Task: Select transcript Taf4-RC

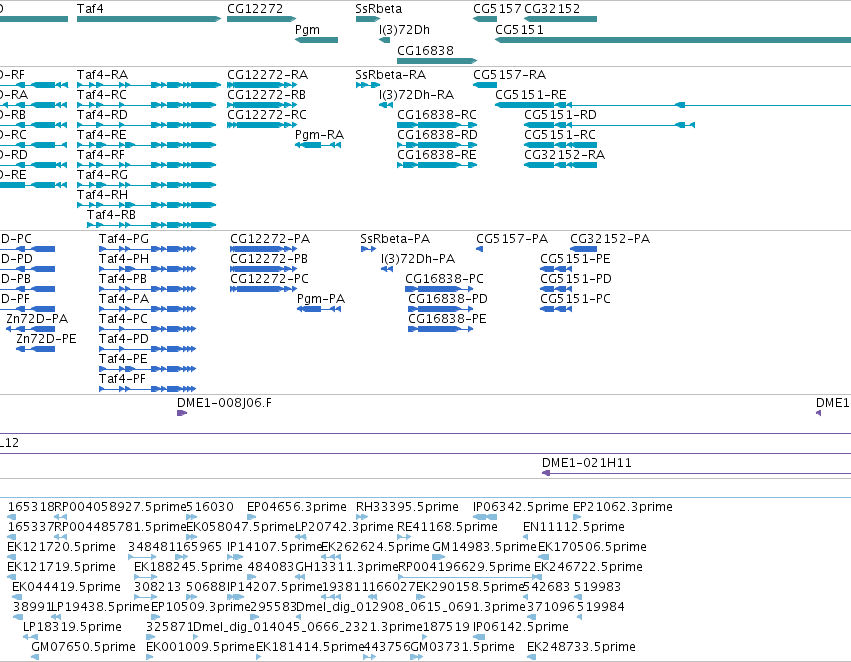Action: click(102, 95)
